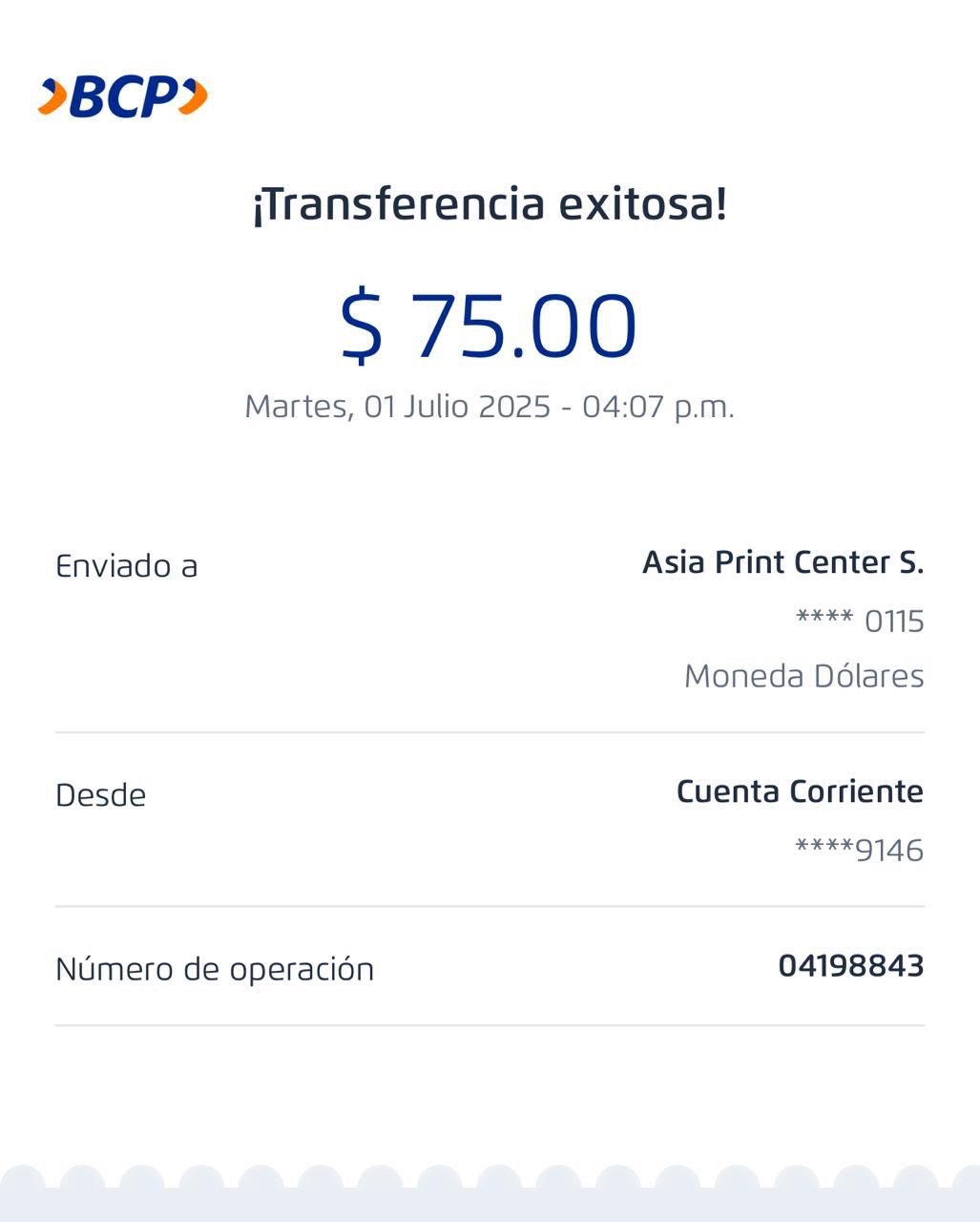This screenshot has height=1222, width=980.
Task: Click the "Moneda Dólares" currency text
Action: pos(803,676)
